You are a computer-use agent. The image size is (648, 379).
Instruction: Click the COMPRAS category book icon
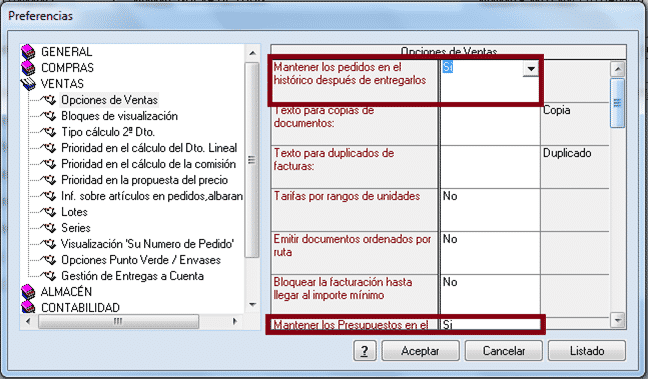click(29, 68)
